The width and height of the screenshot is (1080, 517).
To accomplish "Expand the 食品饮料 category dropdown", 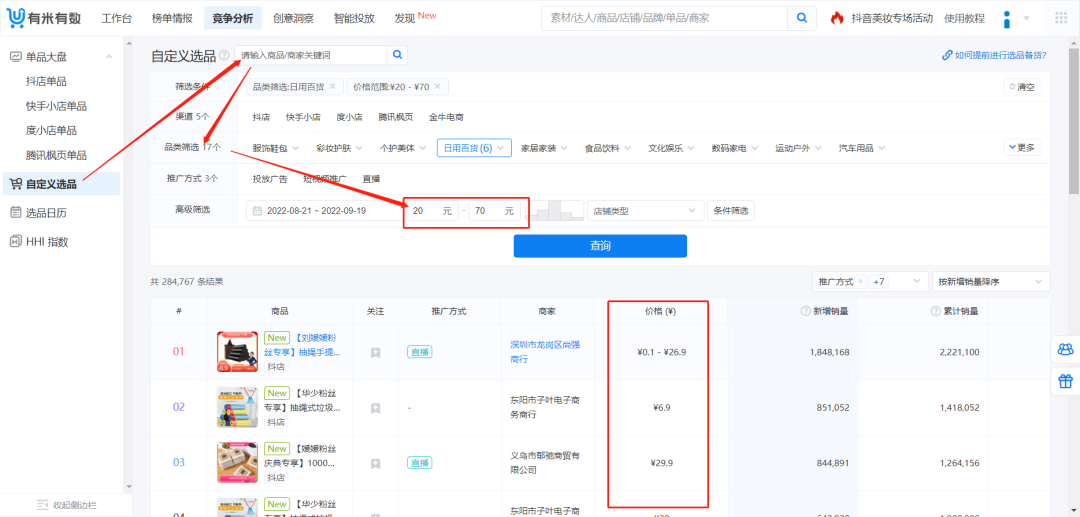I will coord(608,148).
